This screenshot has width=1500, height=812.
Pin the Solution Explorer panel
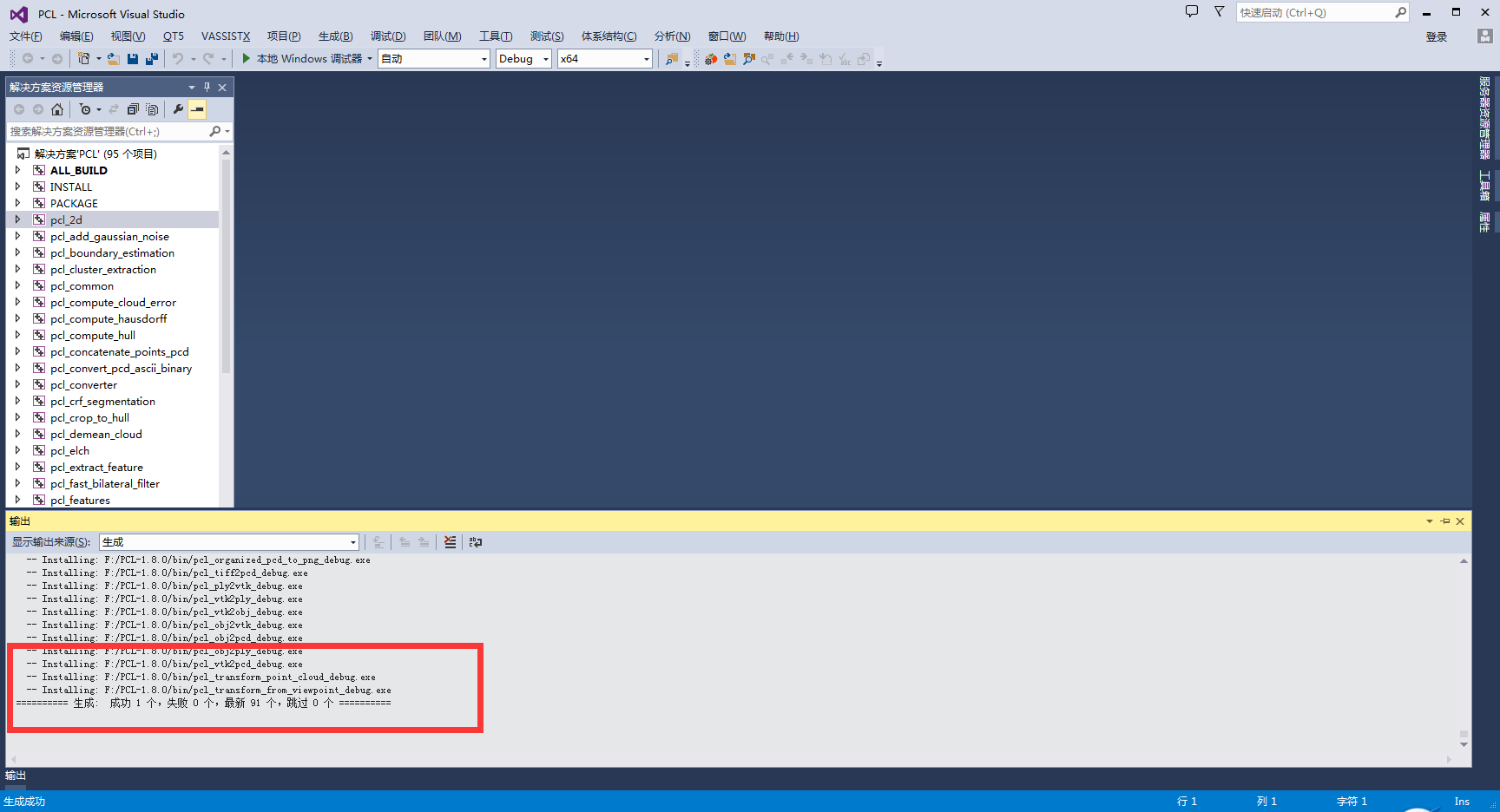pyautogui.click(x=207, y=87)
